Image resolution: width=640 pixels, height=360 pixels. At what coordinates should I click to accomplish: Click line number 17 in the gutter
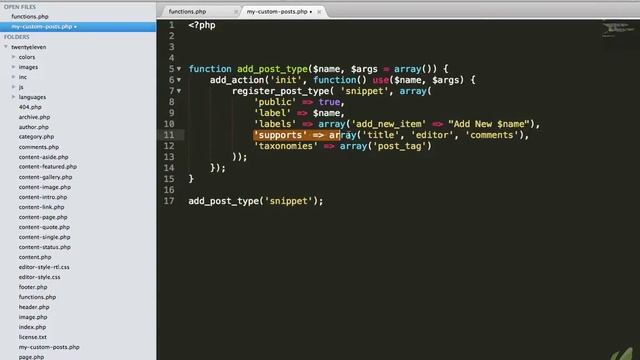click(169, 201)
